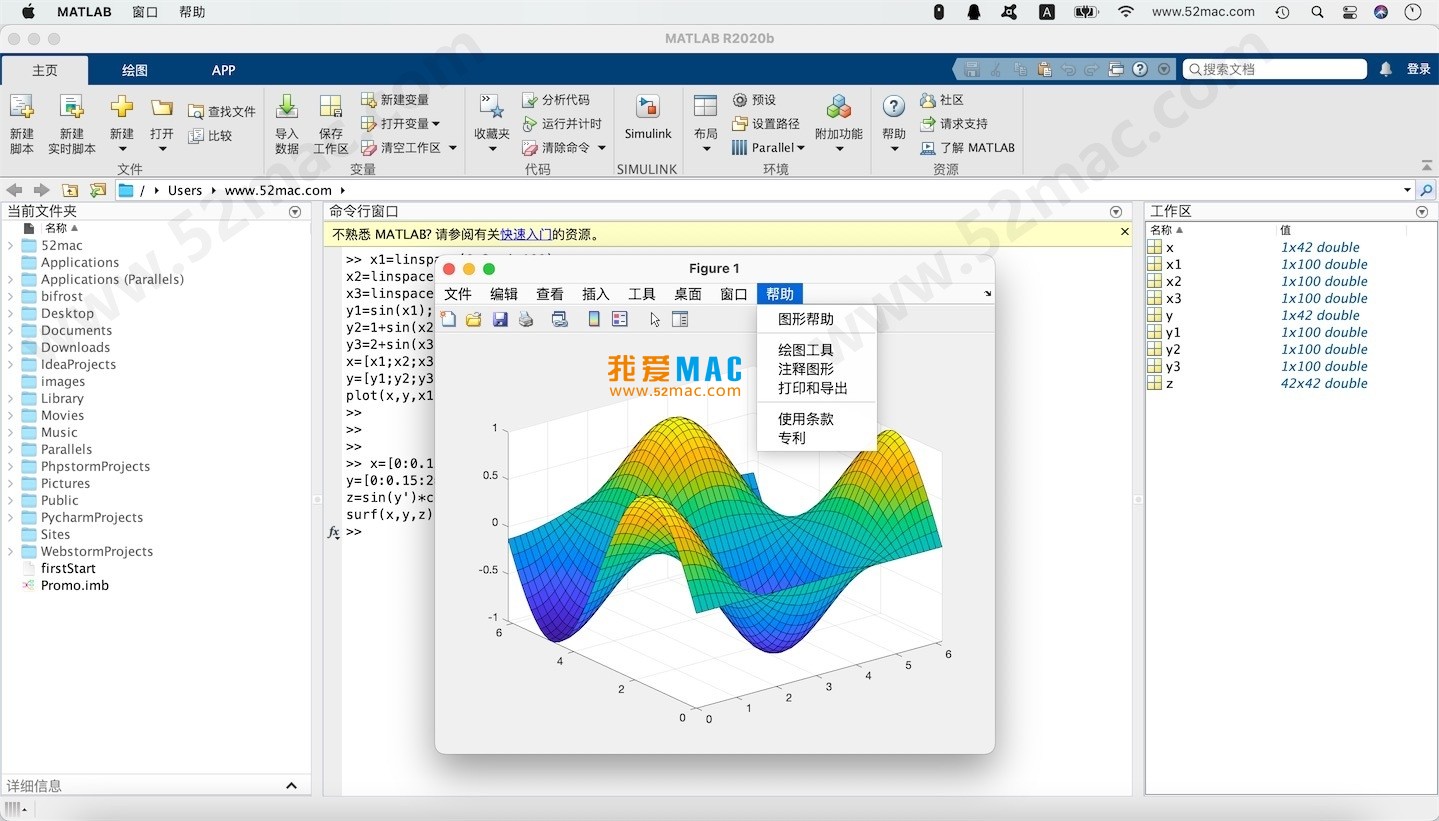Click Compare (比较) in the file section
The height and width of the screenshot is (821, 1439).
[210, 136]
